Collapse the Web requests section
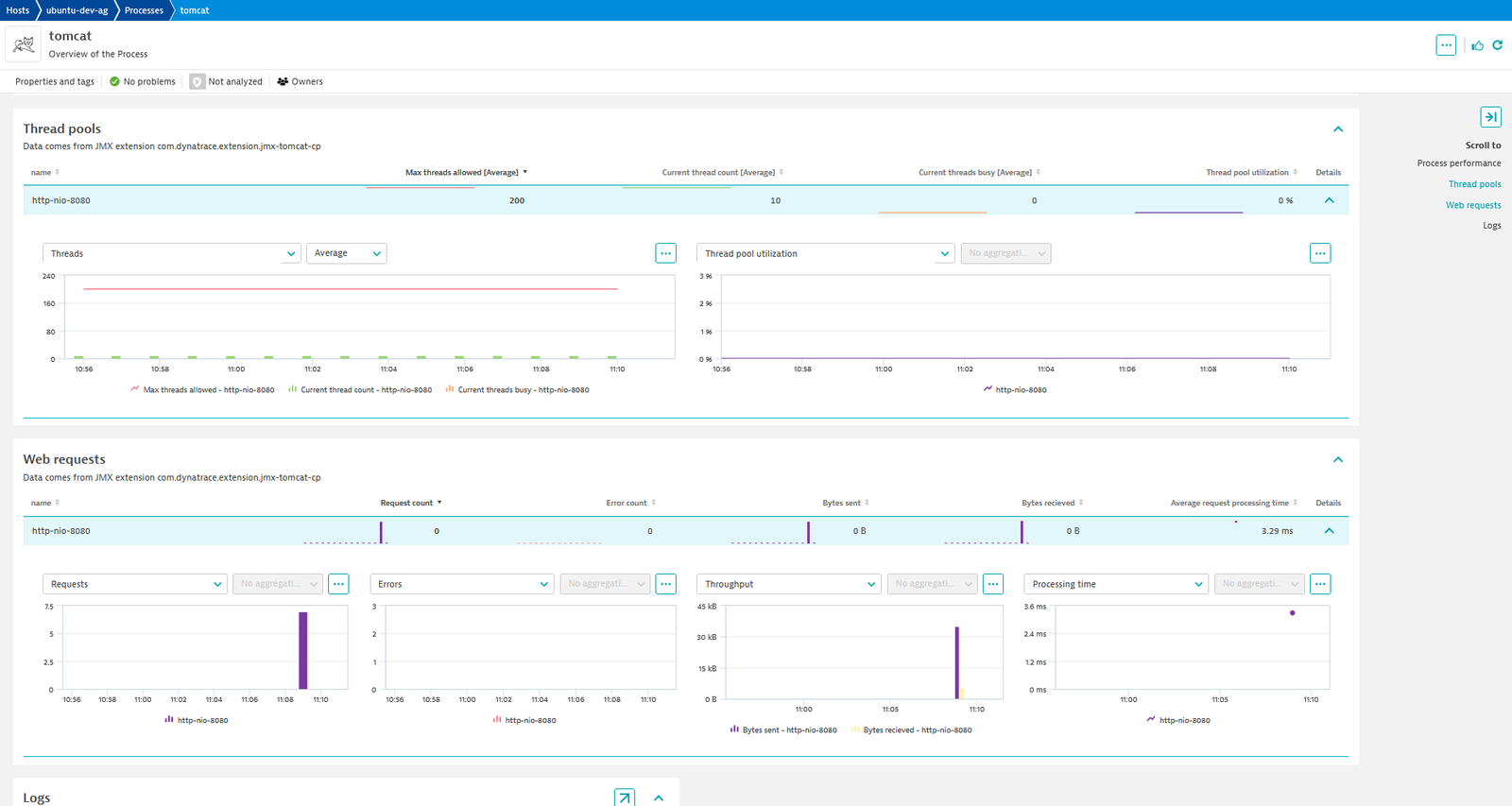The width and height of the screenshot is (1512, 806). tap(1338, 460)
